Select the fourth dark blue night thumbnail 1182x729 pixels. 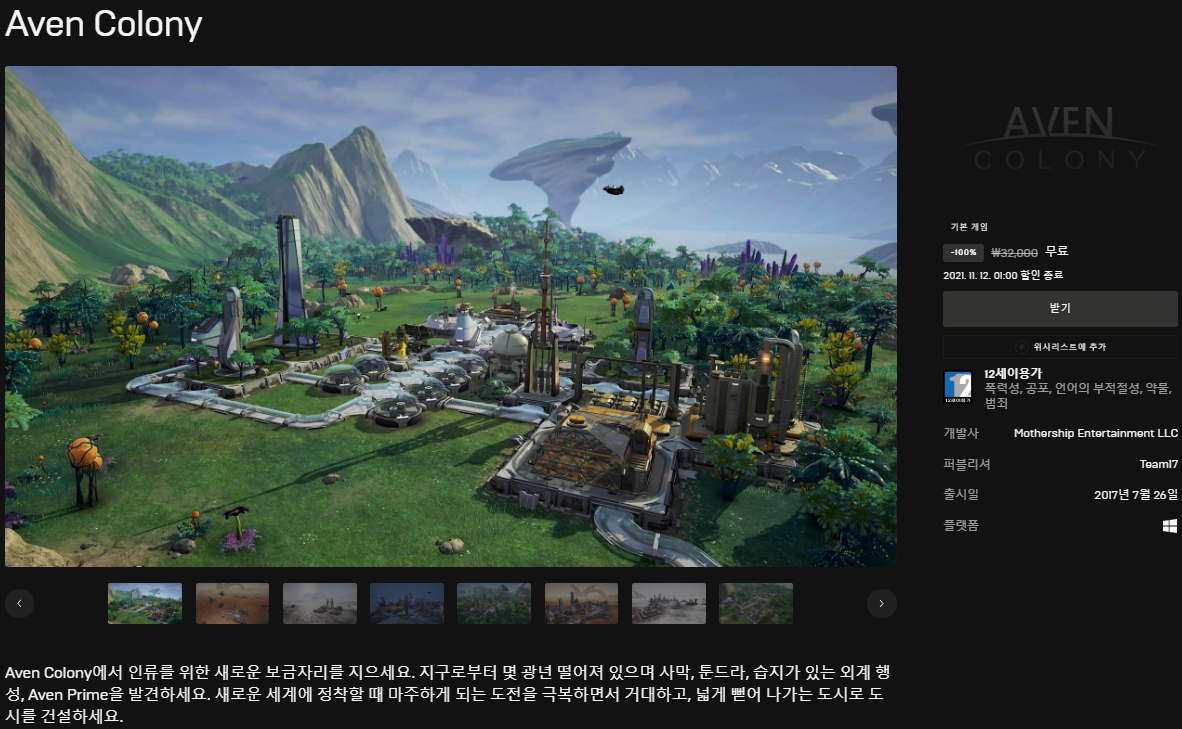click(x=407, y=603)
